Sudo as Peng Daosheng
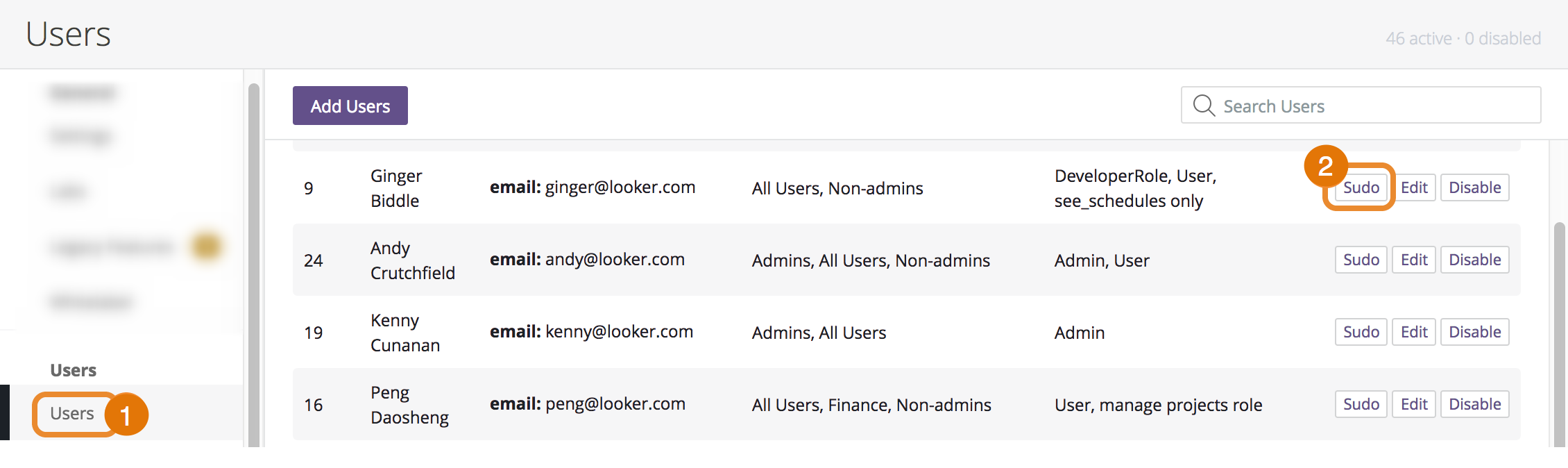 point(1361,404)
